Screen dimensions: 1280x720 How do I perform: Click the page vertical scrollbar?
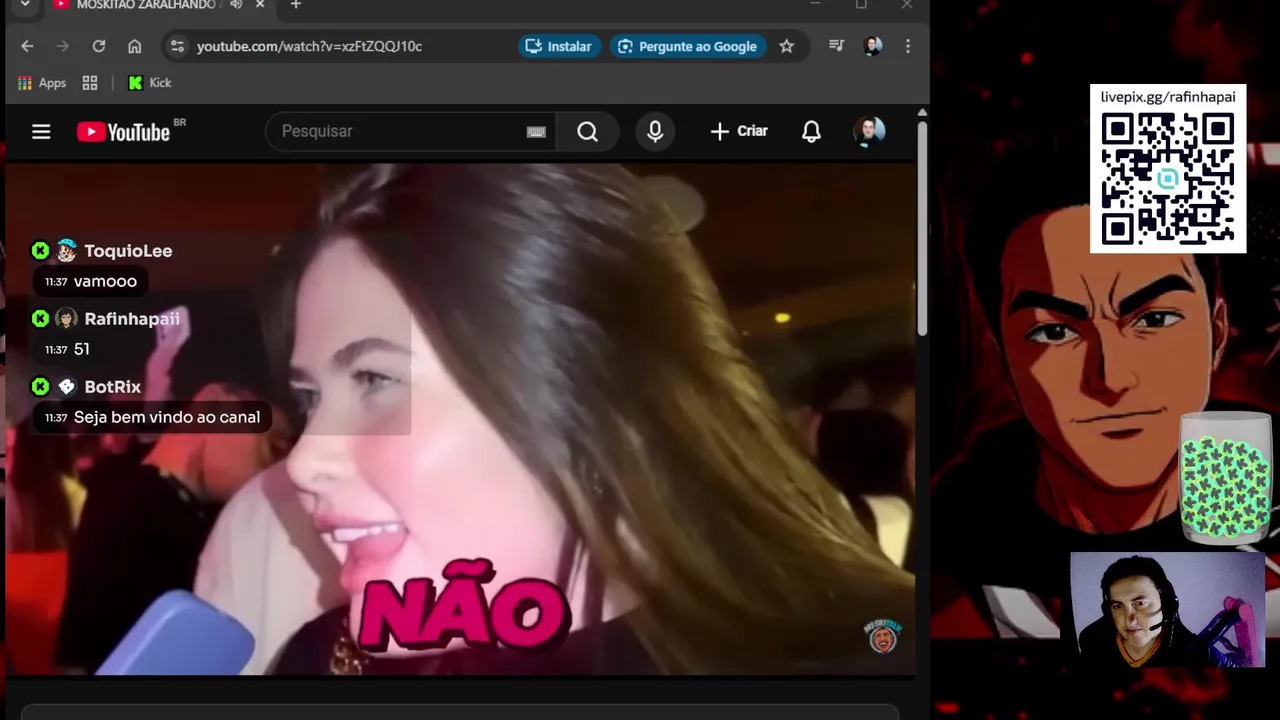[922, 228]
